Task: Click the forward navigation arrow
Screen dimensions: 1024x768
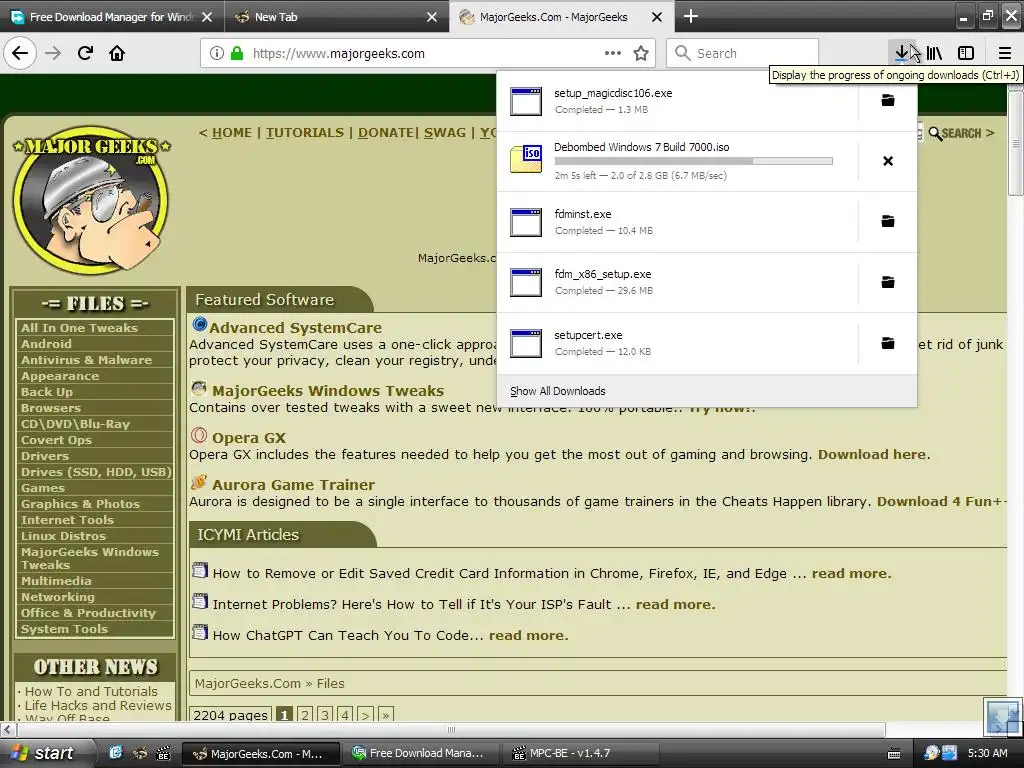Action: tap(54, 53)
